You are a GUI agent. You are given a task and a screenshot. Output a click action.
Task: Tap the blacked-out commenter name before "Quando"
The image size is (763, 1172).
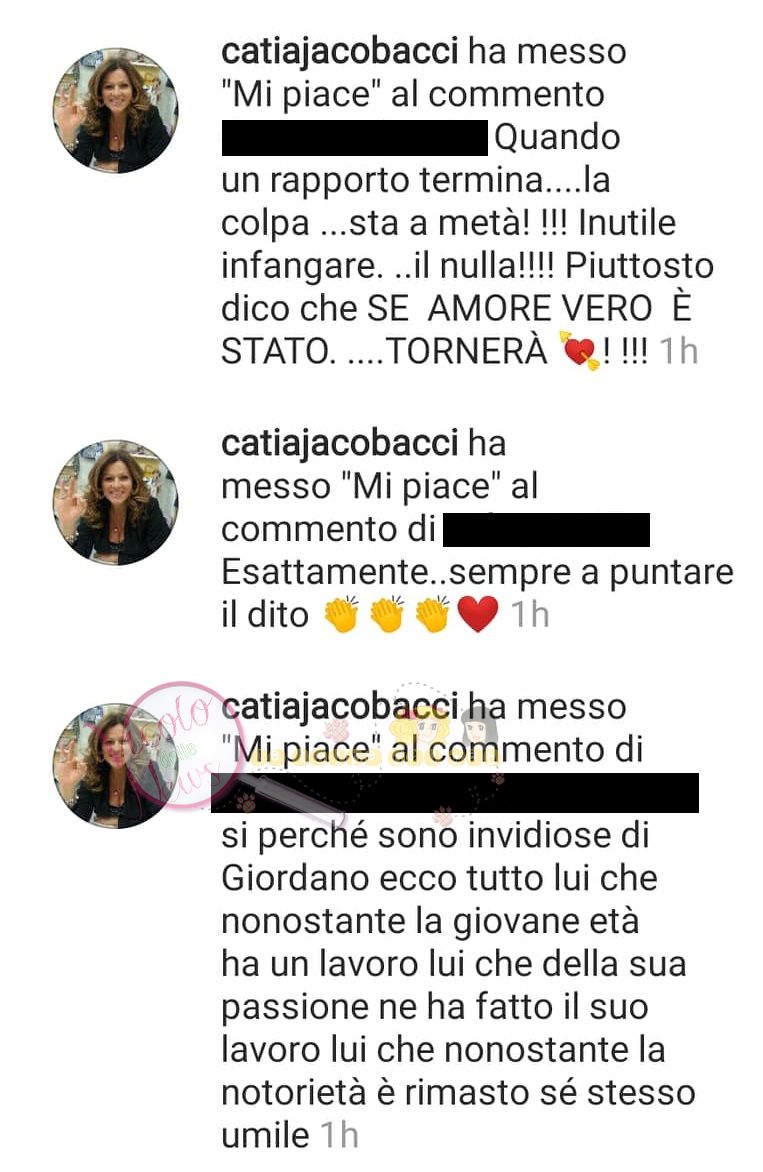pos(355,137)
